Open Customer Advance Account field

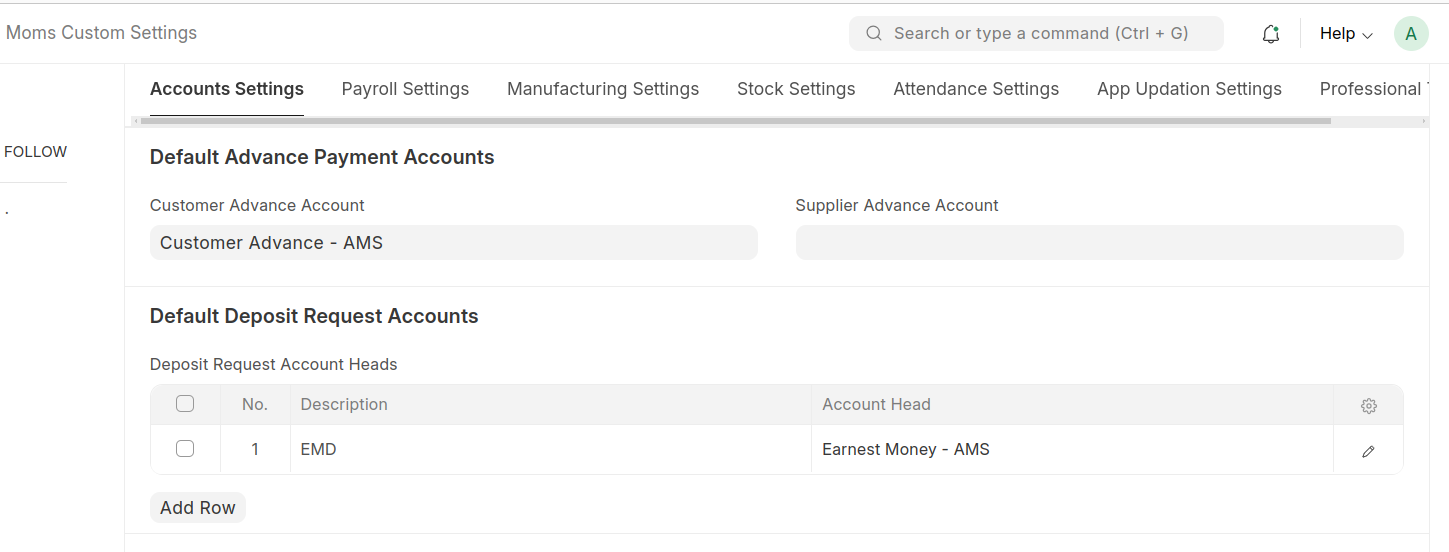(453, 243)
